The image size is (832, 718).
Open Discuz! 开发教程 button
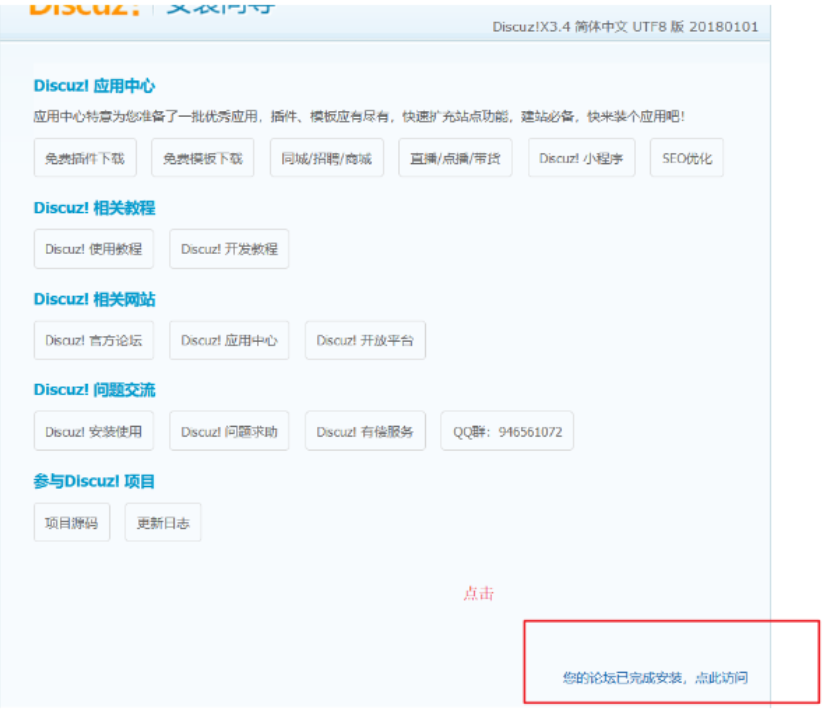(x=229, y=249)
